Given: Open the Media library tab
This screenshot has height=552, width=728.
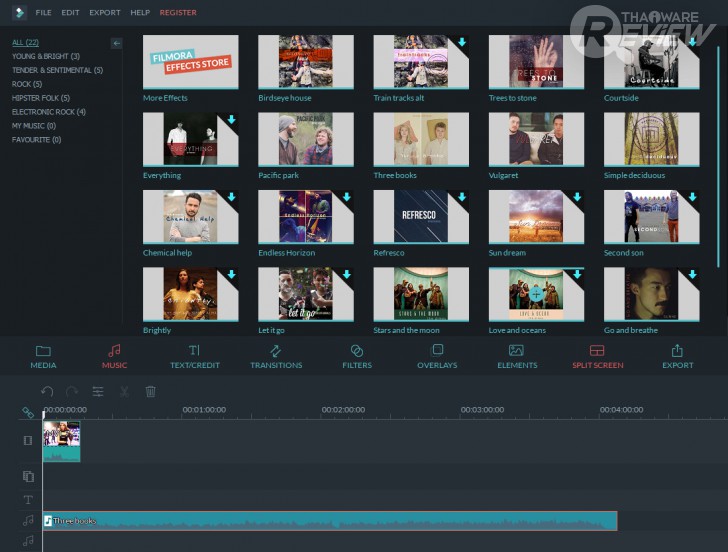Looking at the screenshot, I should coord(43,357).
